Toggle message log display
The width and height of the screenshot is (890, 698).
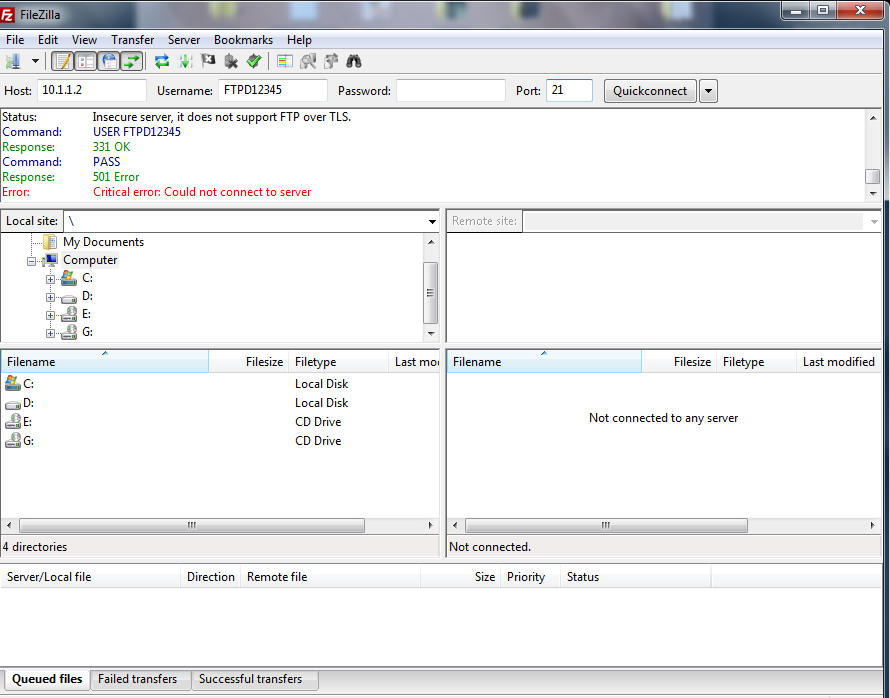click(62, 61)
